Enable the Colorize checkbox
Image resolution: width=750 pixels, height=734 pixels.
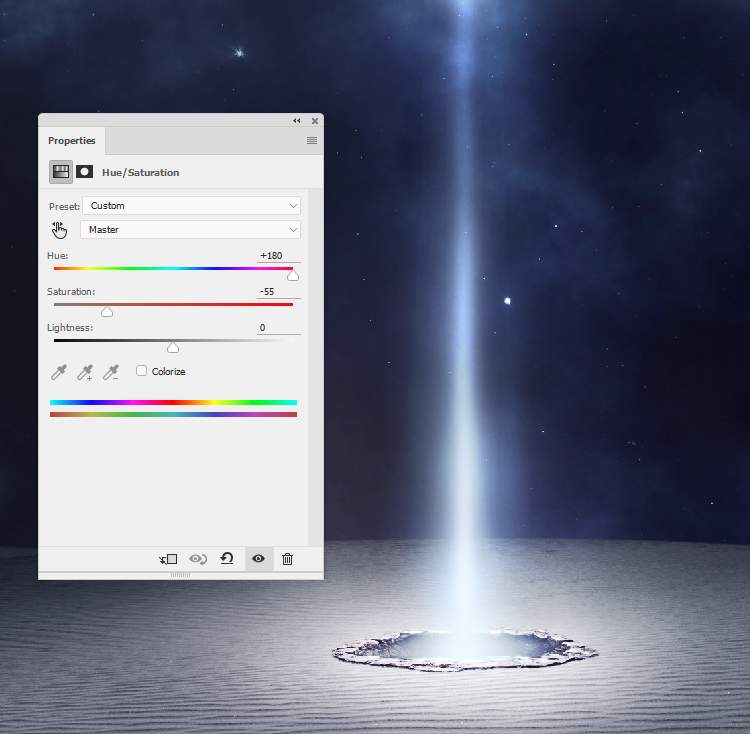142,371
